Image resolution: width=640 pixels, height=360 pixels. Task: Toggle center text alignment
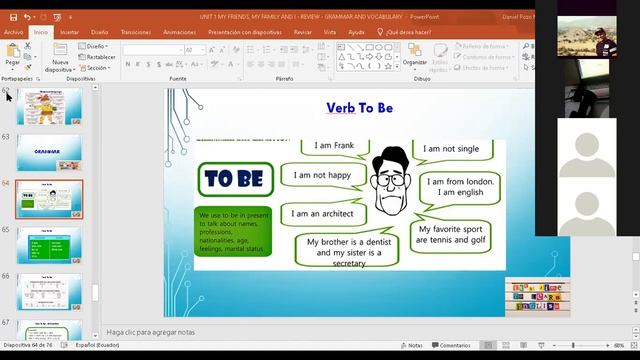pyautogui.click(x=261, y=64)
